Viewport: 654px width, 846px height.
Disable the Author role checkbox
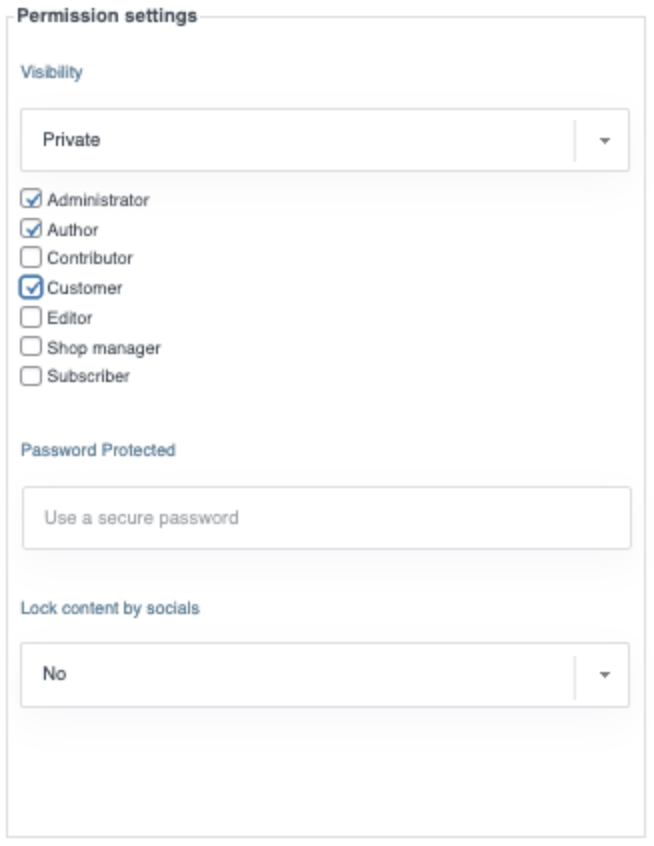coord(31,229)
